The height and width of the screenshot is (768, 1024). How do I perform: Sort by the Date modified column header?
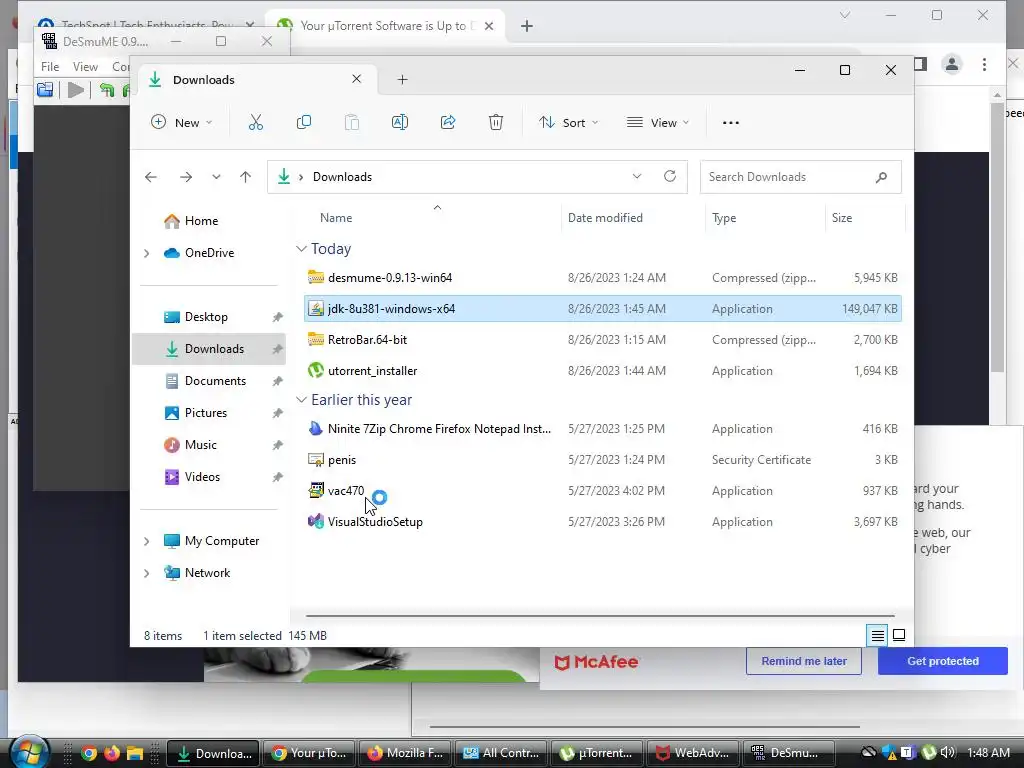[x=605, y=217]
